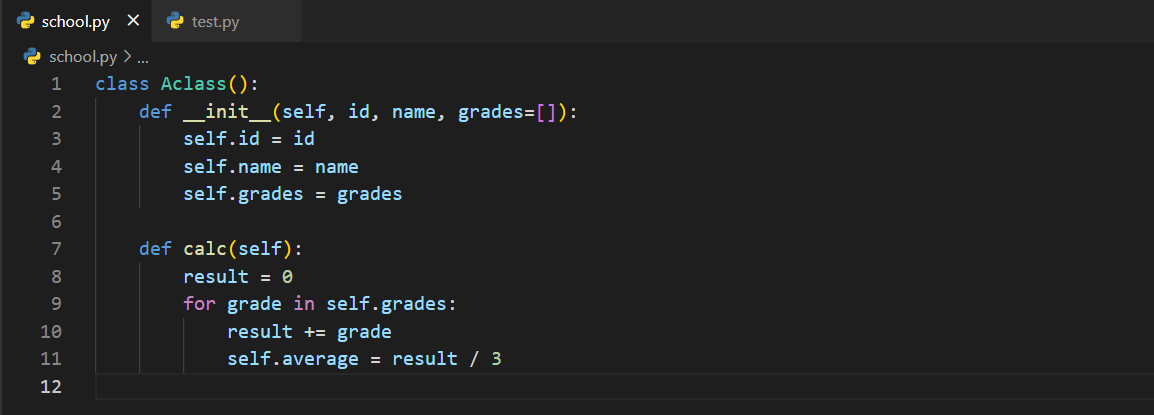
Task: Place cursor on empty line 12
Action: (400, 387)
